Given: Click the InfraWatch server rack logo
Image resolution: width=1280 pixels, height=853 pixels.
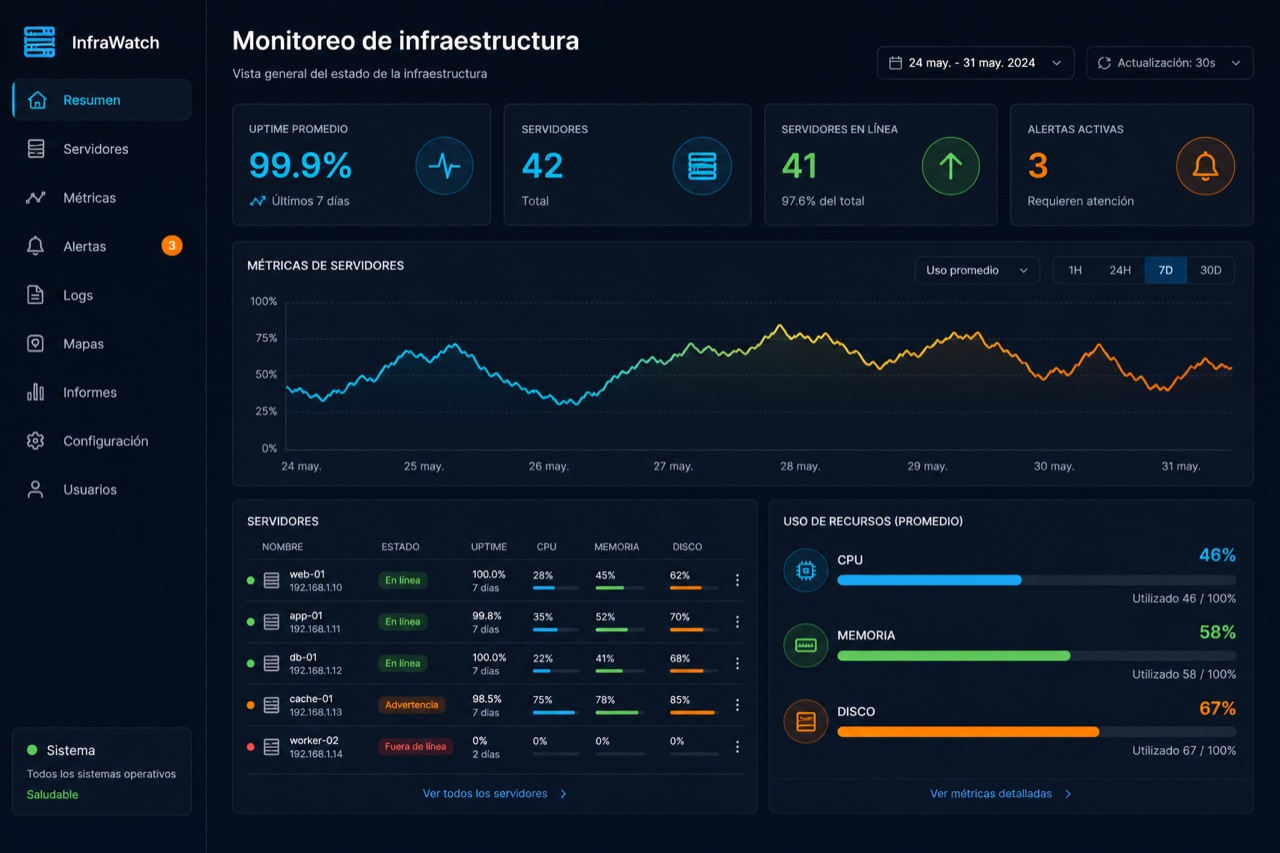Looking at the screenshot, I should click(x=40, y=42).
